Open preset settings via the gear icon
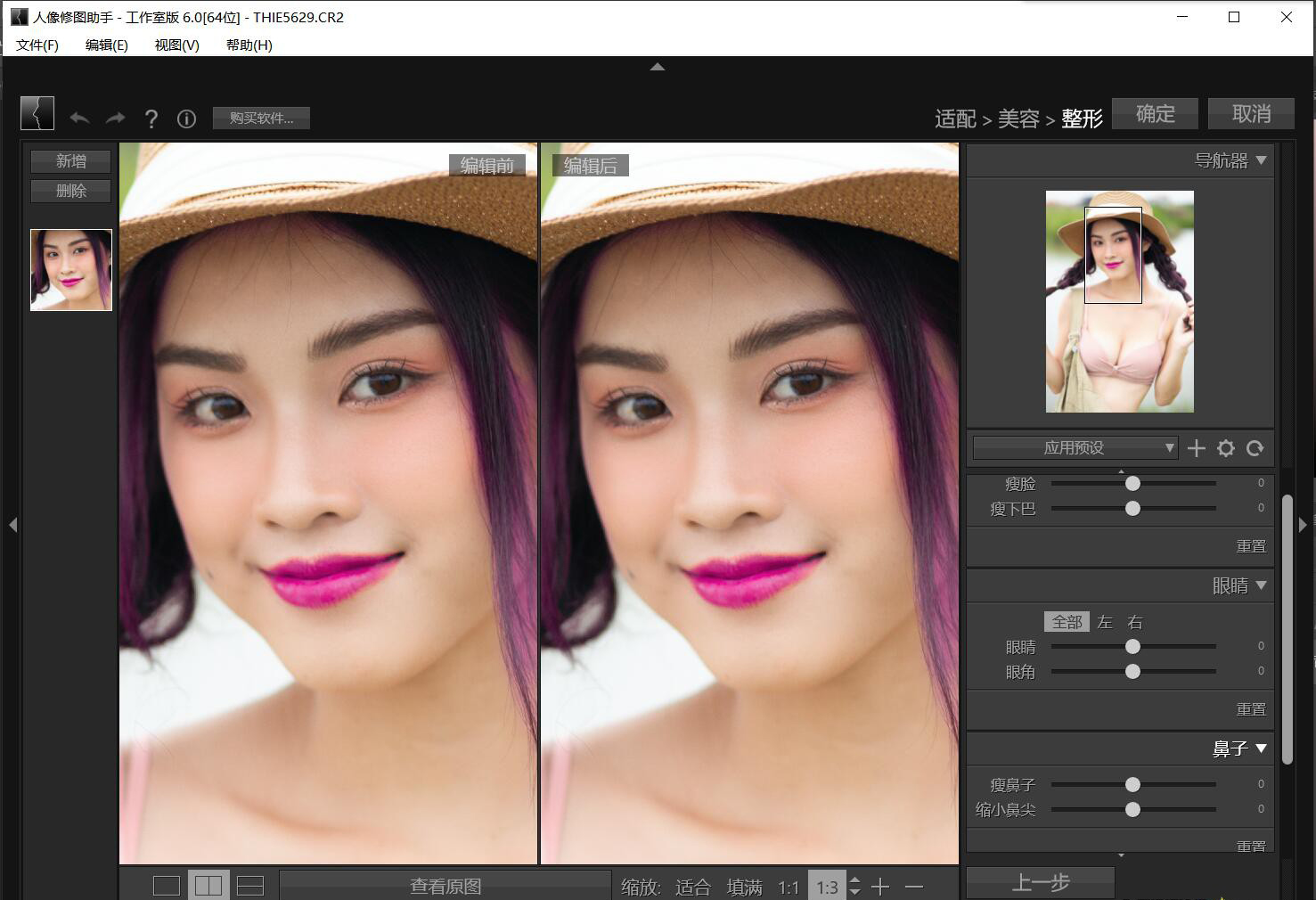Viewport: 1316px width, 900px height. (1226, 448)
